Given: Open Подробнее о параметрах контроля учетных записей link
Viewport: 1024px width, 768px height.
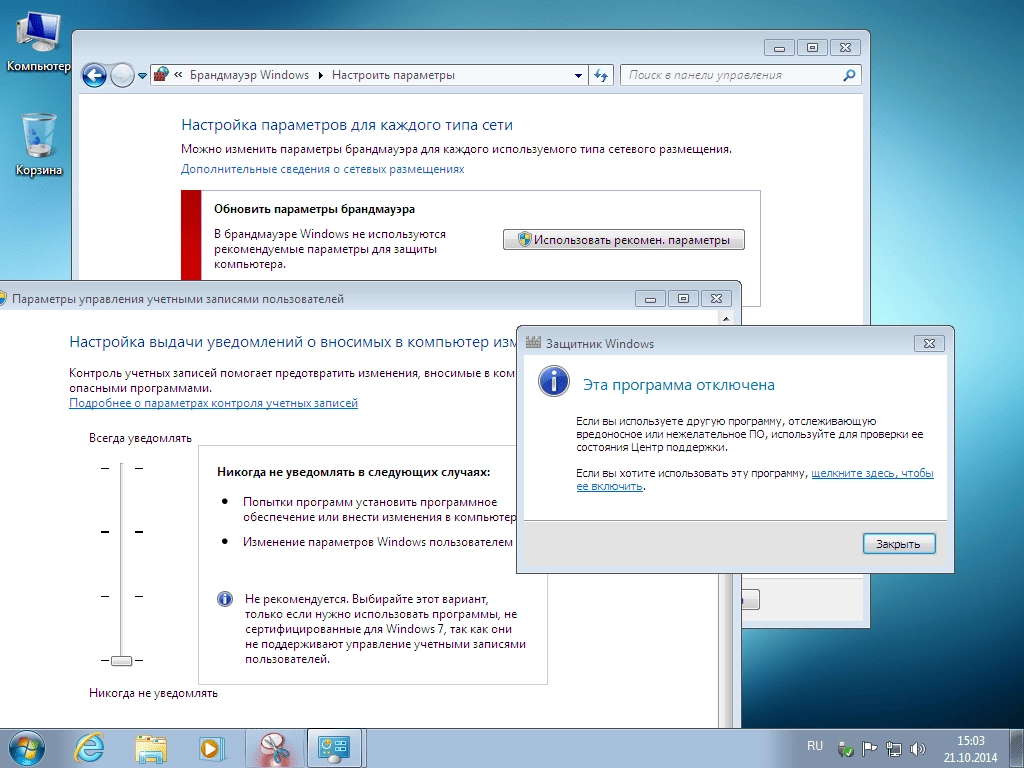Looking at the screenshot, I should (x=214, y=403).
